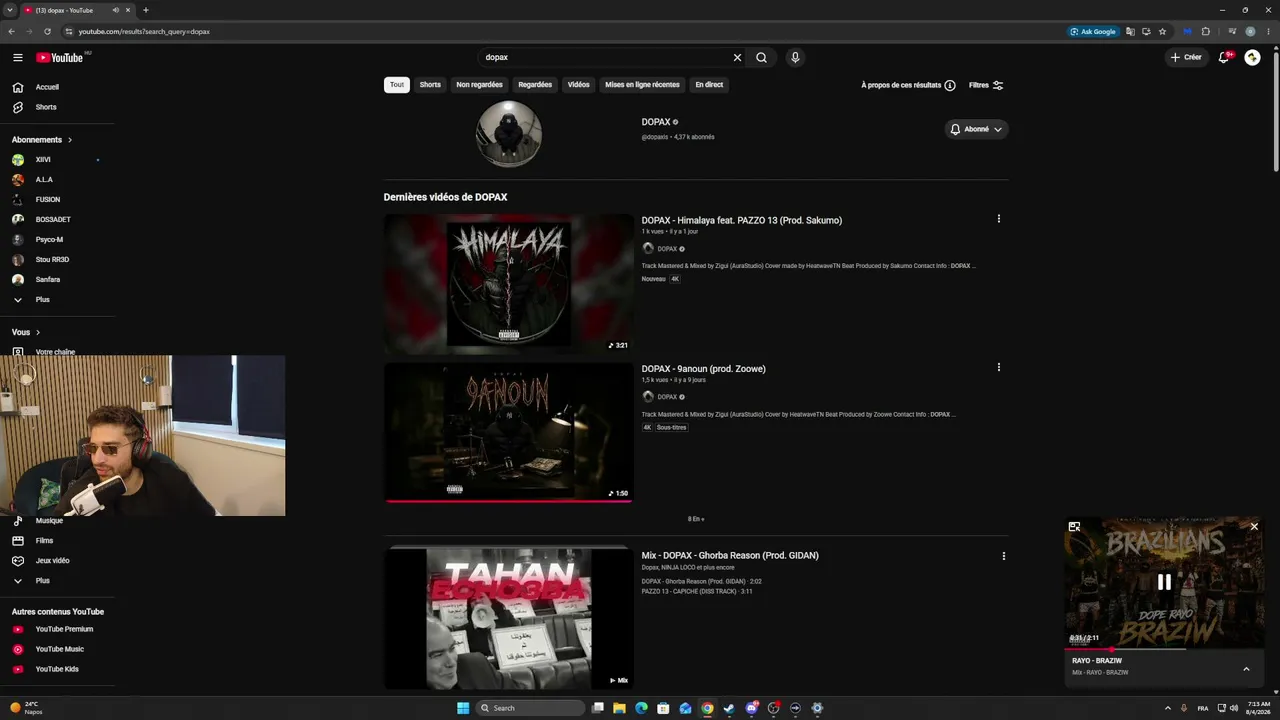
Task: Open the A.L.A subscription channel
Action: coord(44,180)
